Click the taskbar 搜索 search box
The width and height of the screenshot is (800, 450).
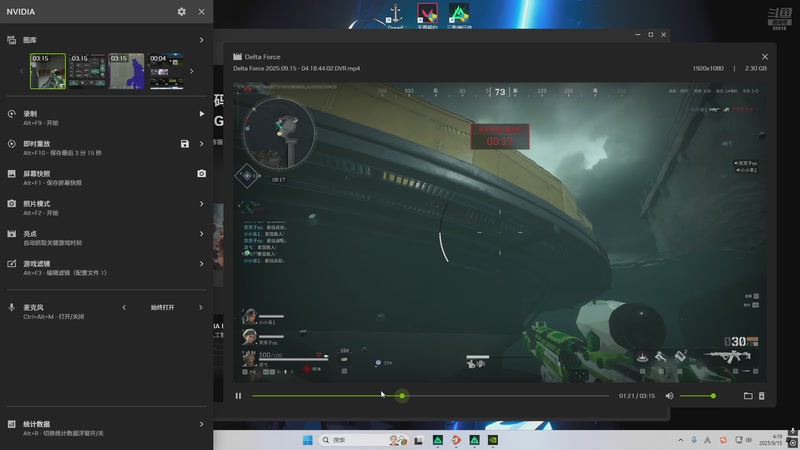click(x=363, y=440)
